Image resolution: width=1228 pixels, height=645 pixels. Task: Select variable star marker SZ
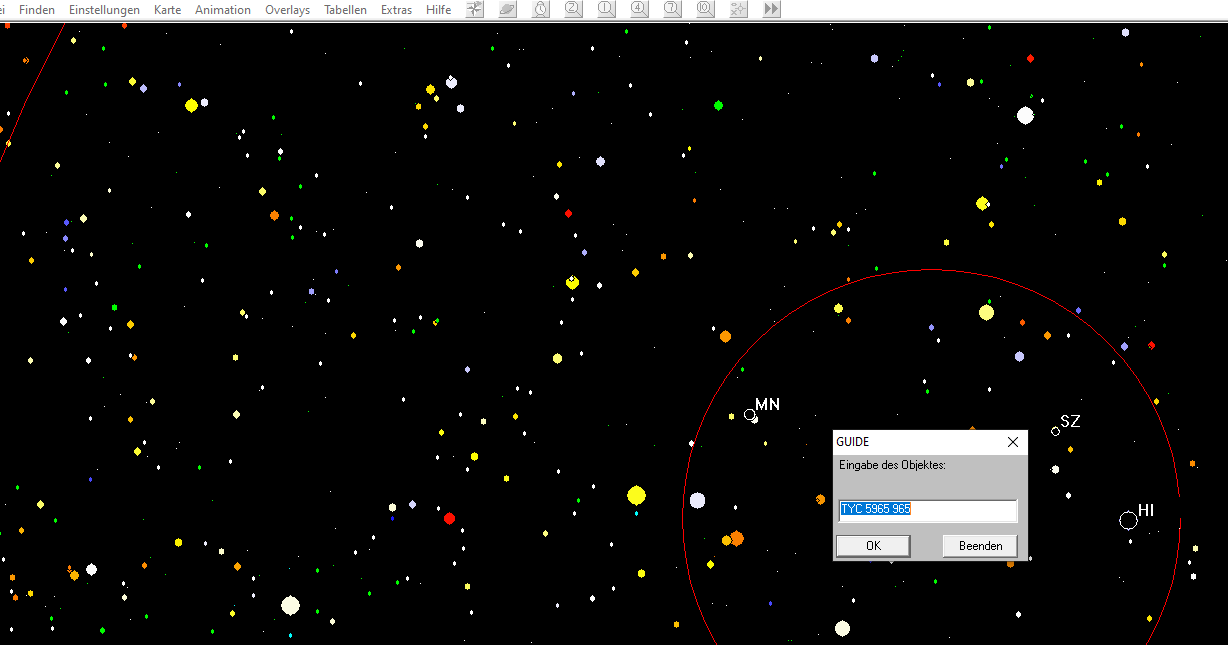coord(1055,431)
